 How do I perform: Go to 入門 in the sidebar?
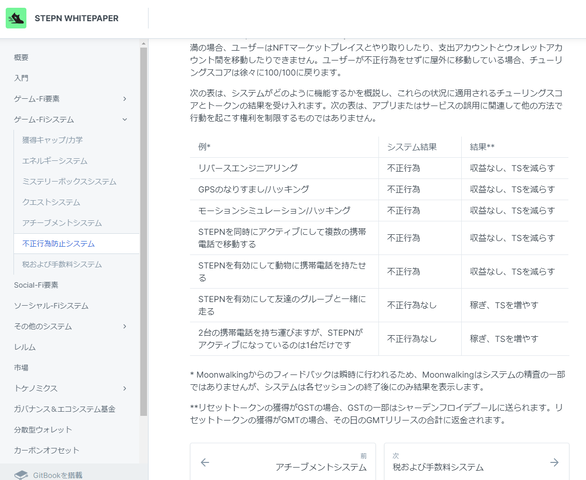21,78
